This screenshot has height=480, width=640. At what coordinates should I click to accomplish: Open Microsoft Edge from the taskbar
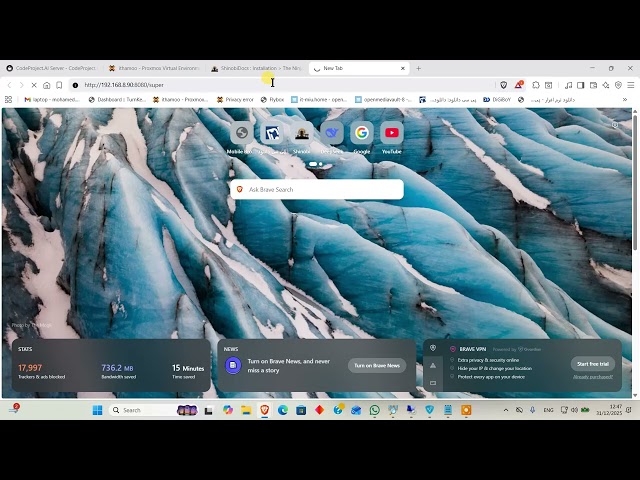[282, 410]
